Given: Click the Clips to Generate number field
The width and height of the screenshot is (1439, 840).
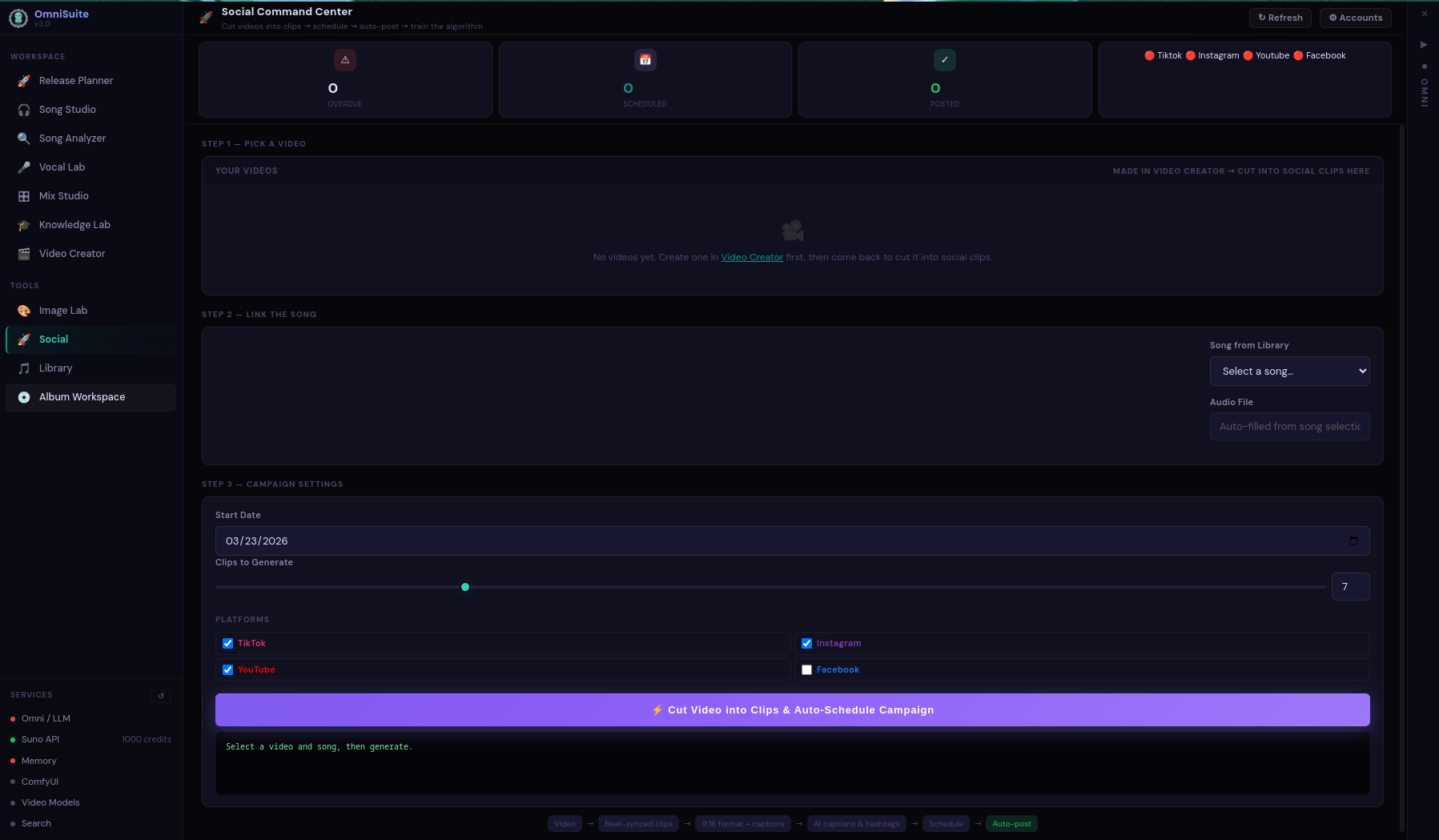Looking at the screenshot, I should coord(1350,586).
